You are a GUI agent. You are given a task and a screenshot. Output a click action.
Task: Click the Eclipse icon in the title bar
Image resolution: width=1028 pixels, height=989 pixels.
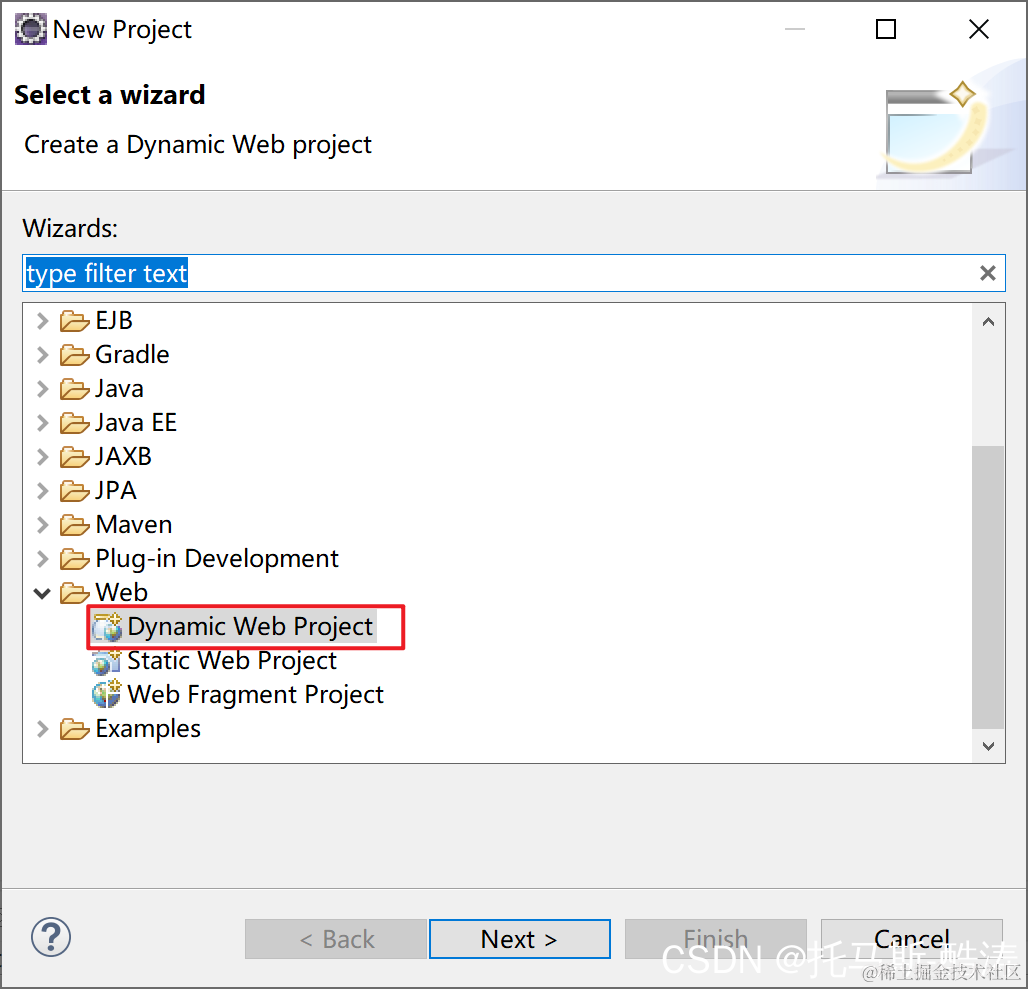30,29
